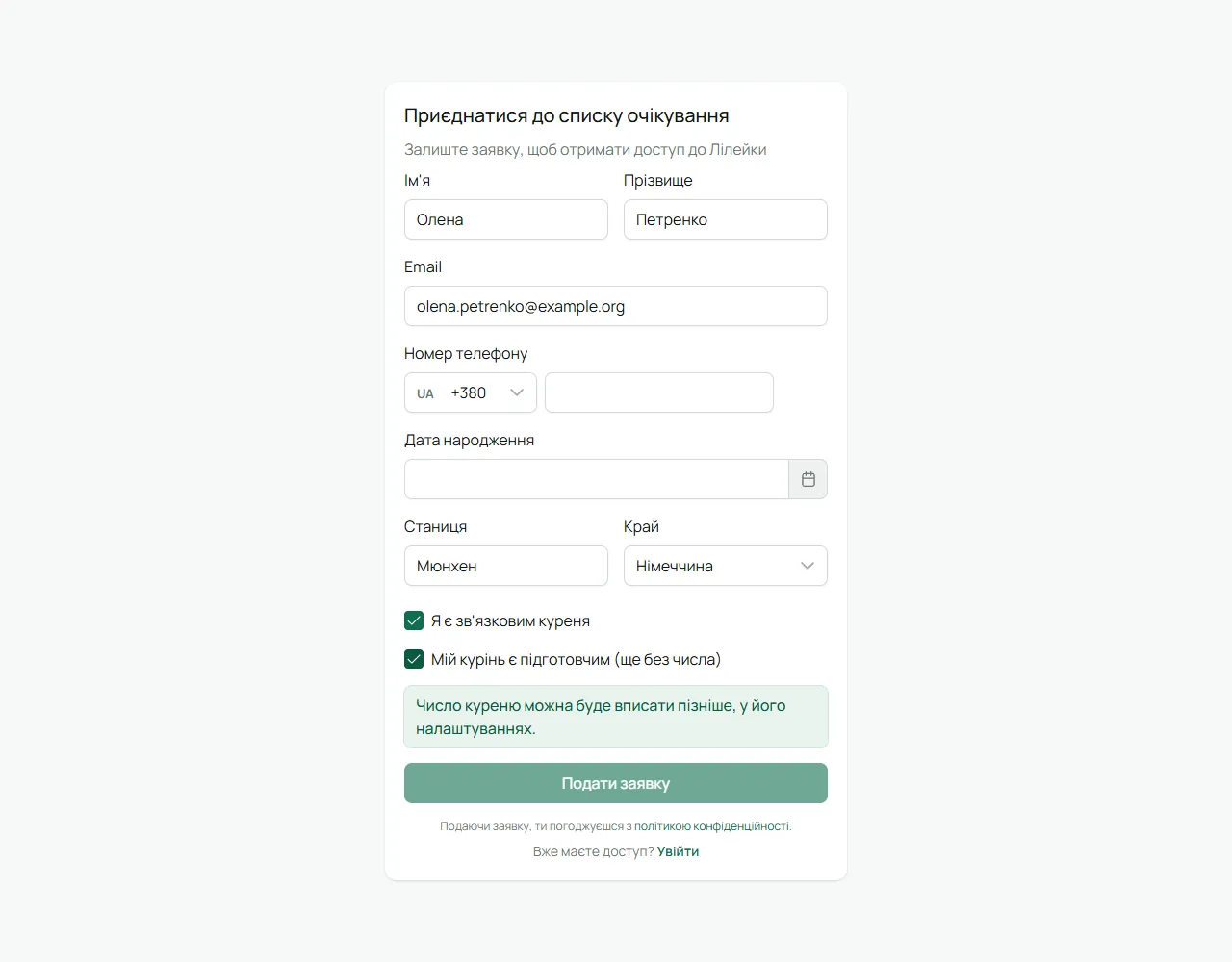Image resolution: width=1232 pixels, height=962 pixels.
Task: Toggle "Мій курінь є підготовчим" checkbox
Action: [414, 659]
